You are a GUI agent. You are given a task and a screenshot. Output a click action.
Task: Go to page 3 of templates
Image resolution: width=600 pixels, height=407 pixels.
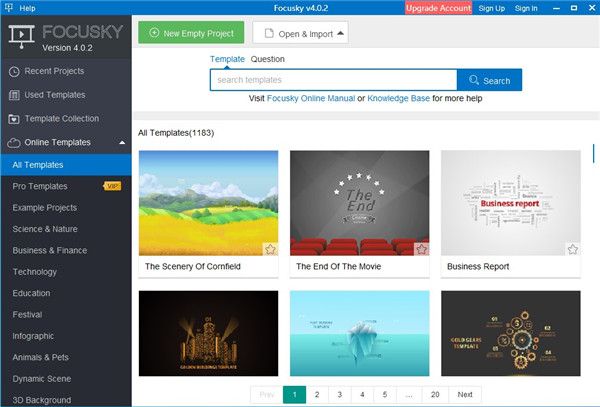[339, 395]
